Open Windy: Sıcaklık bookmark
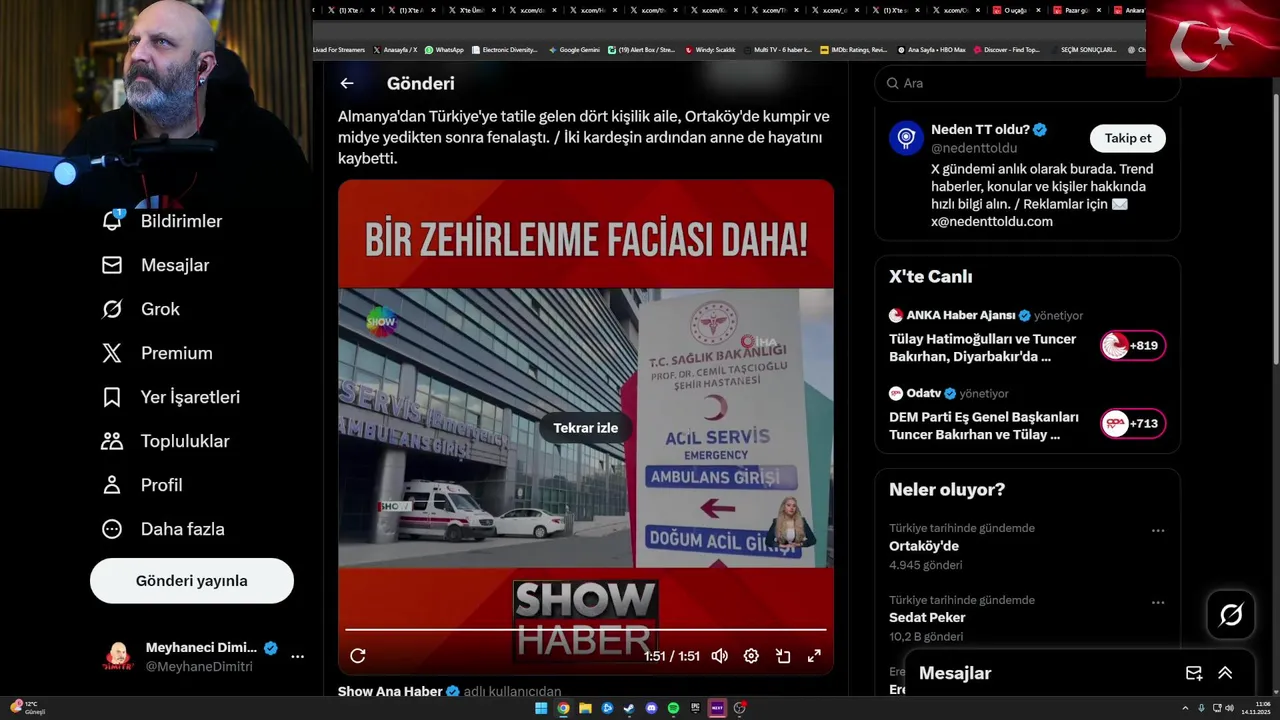 pos(710,49)
